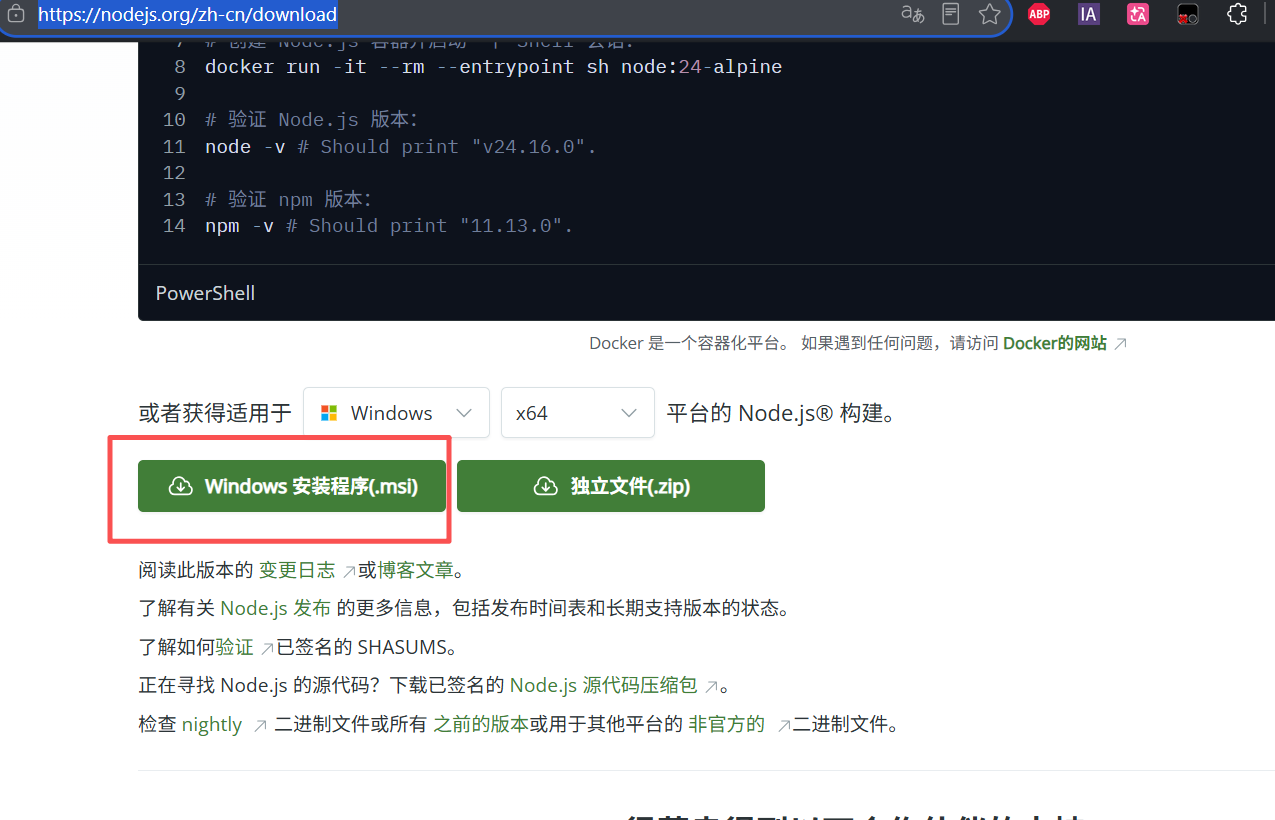
Task: Open the 非官方的 unofficial builds link
Action: [727, 724]
